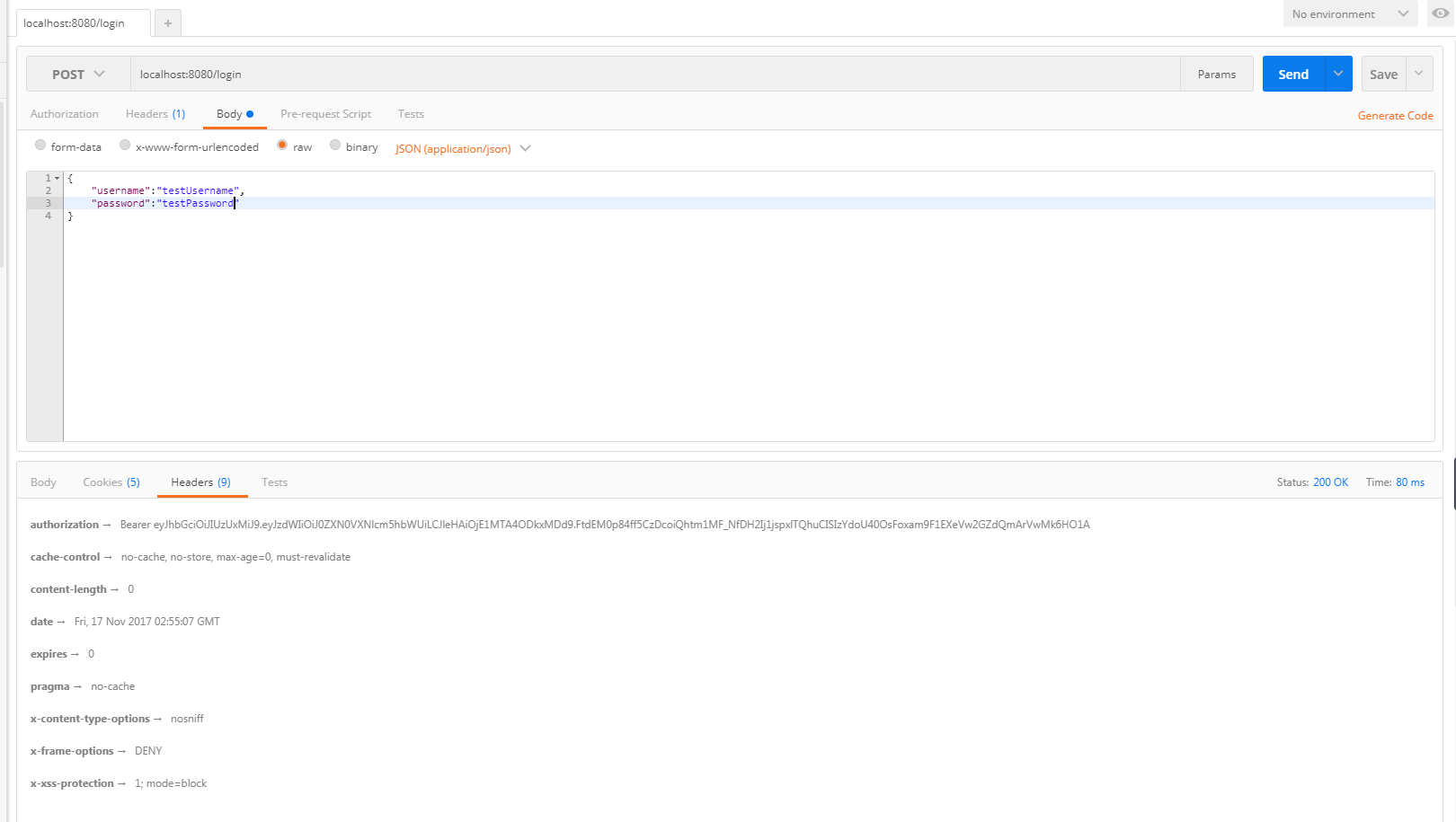Click the x-xss-protection header value
The height and width of the screenshot is (822, 1456).
(171, 783)
